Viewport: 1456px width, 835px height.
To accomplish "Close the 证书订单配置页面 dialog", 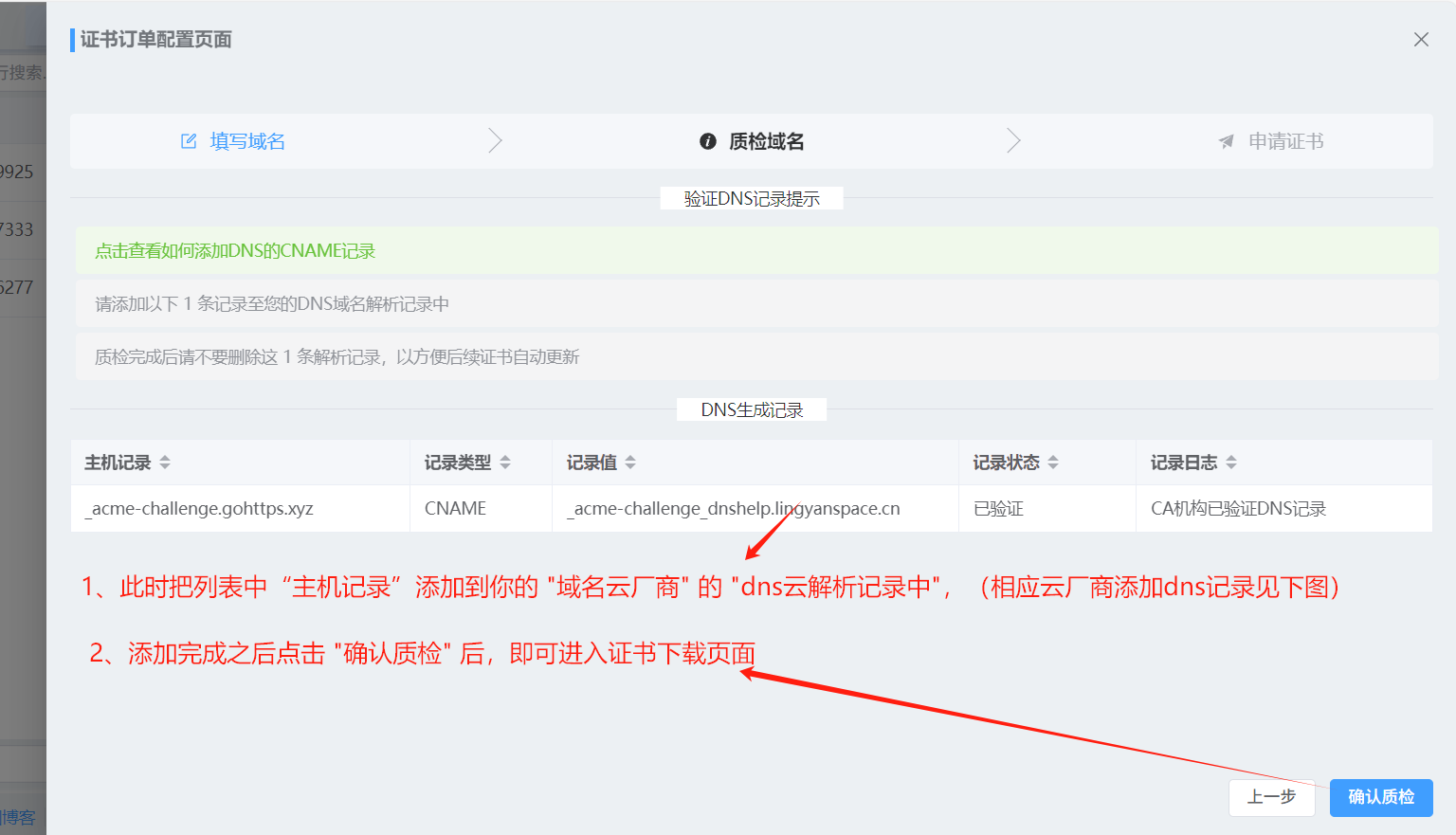I will (1420, 40).
